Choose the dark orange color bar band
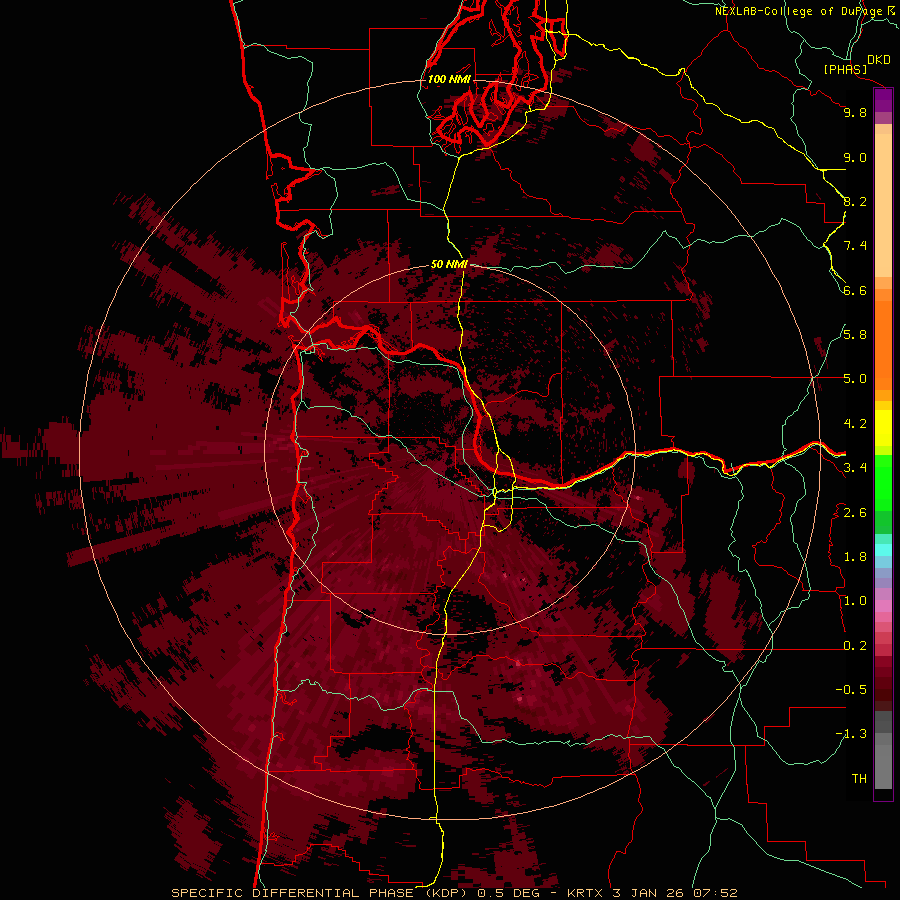This screenshot has height=900, width=900. click(883, 345)
